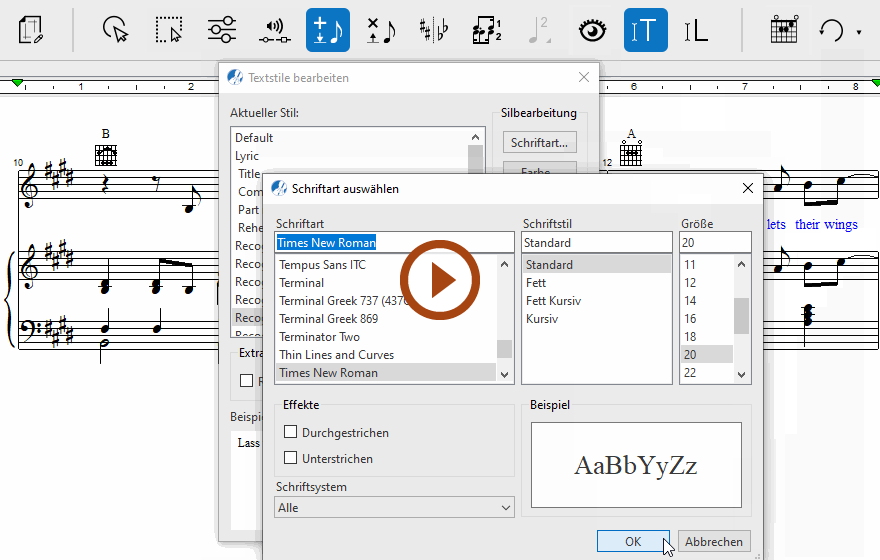Screen dimensions: 880x560
Task: Confirm font selection with OK
Action: (x=633, y=541)
